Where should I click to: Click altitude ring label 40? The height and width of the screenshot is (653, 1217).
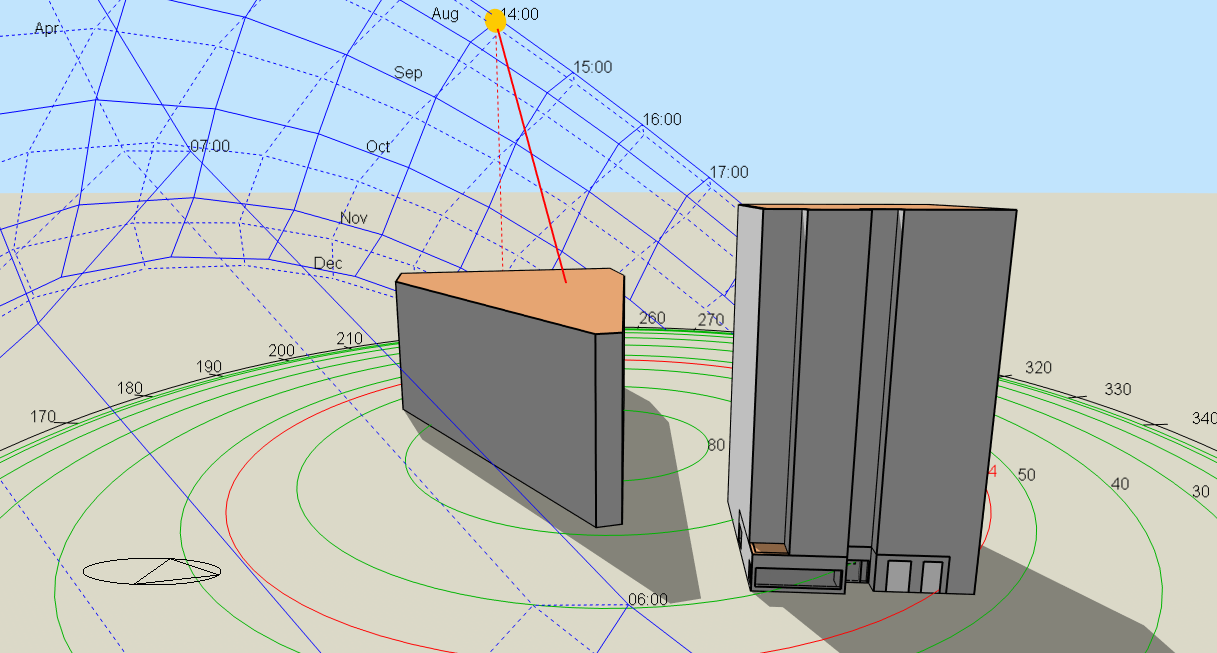(x=1120, y=484)
